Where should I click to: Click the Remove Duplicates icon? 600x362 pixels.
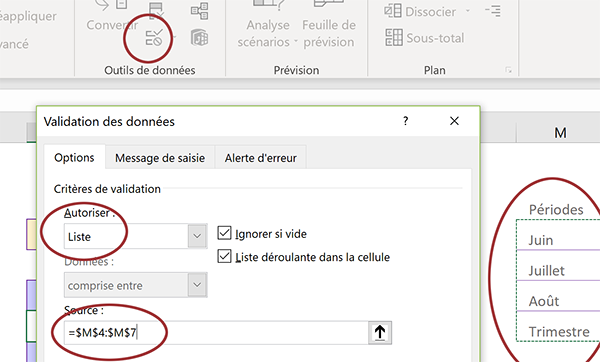point(156,10)
